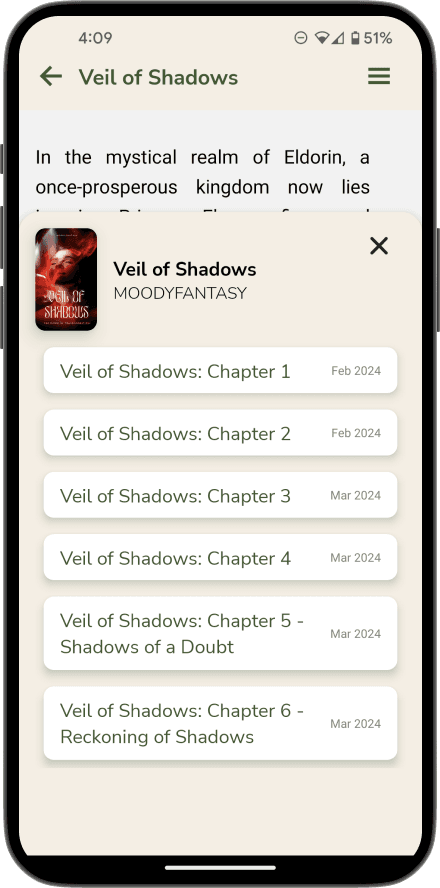The width and height of the screenshot is (440, 888).
Task: Select Veil of Shadows: Chapter 1
Action: pos(220,371)
